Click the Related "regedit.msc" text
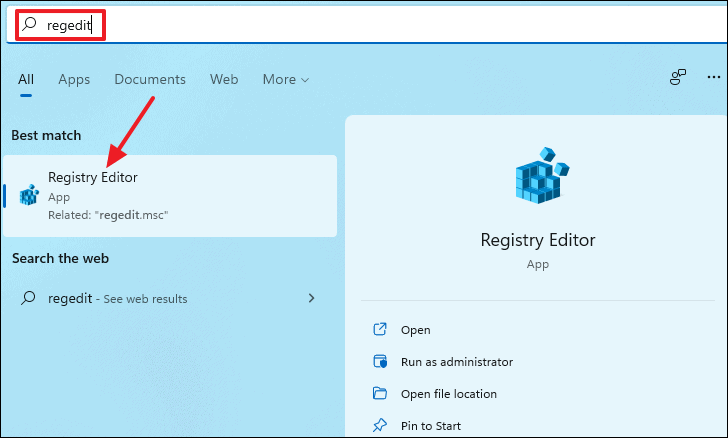The image size is (728, 438). click(108, 215)
